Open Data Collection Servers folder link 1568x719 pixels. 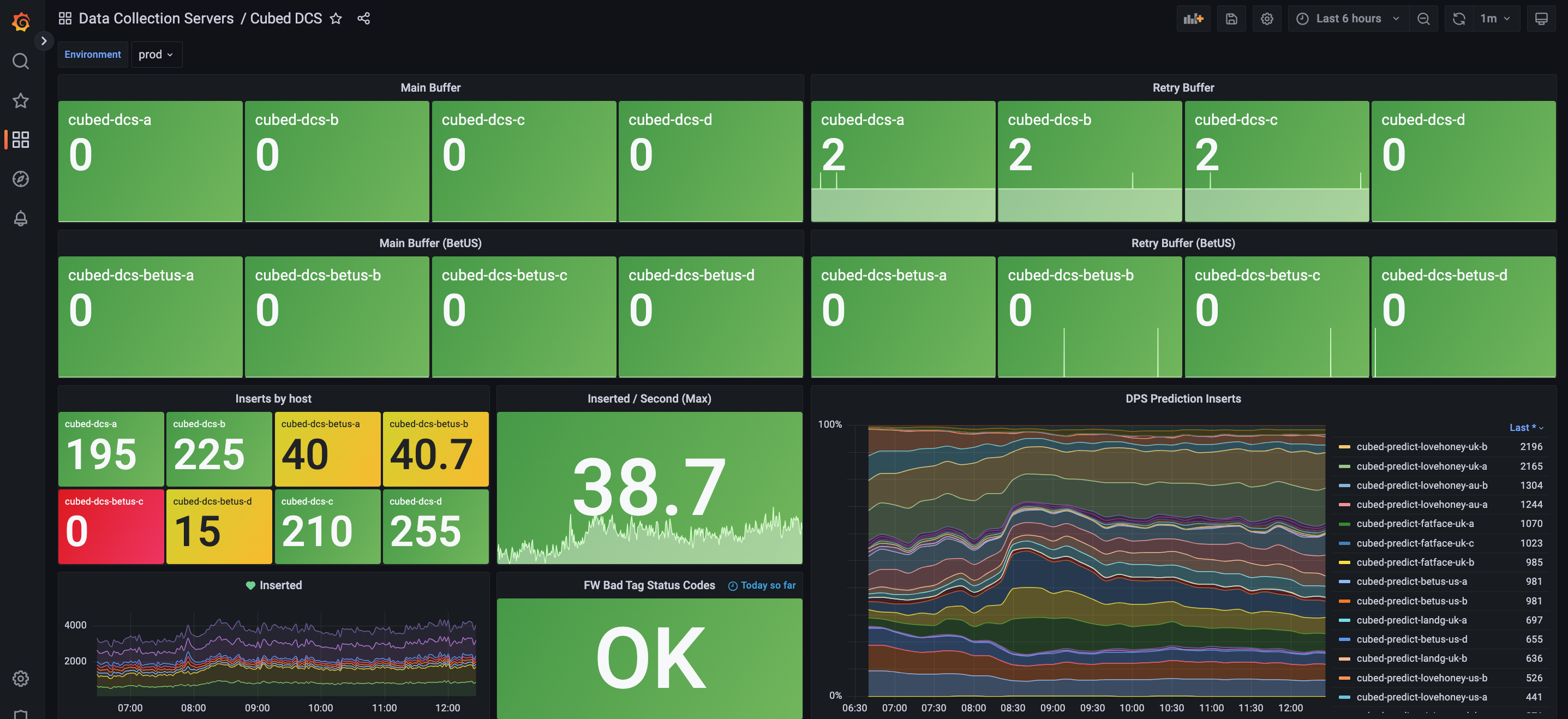pos(156,18)
